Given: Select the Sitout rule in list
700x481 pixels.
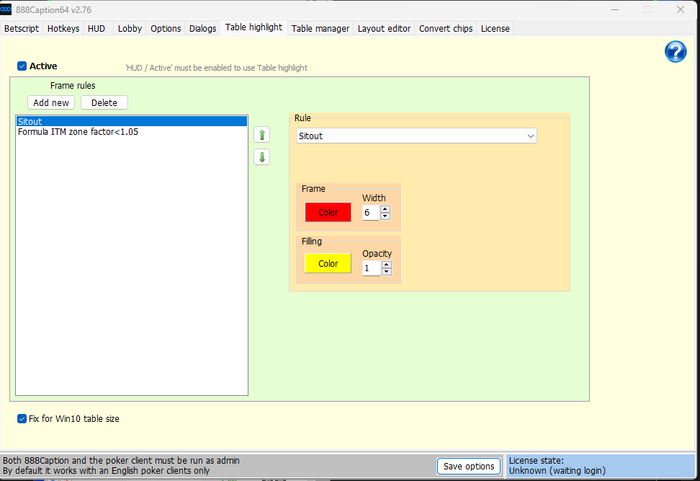Looking at the screenshot, I should point(132,121).
